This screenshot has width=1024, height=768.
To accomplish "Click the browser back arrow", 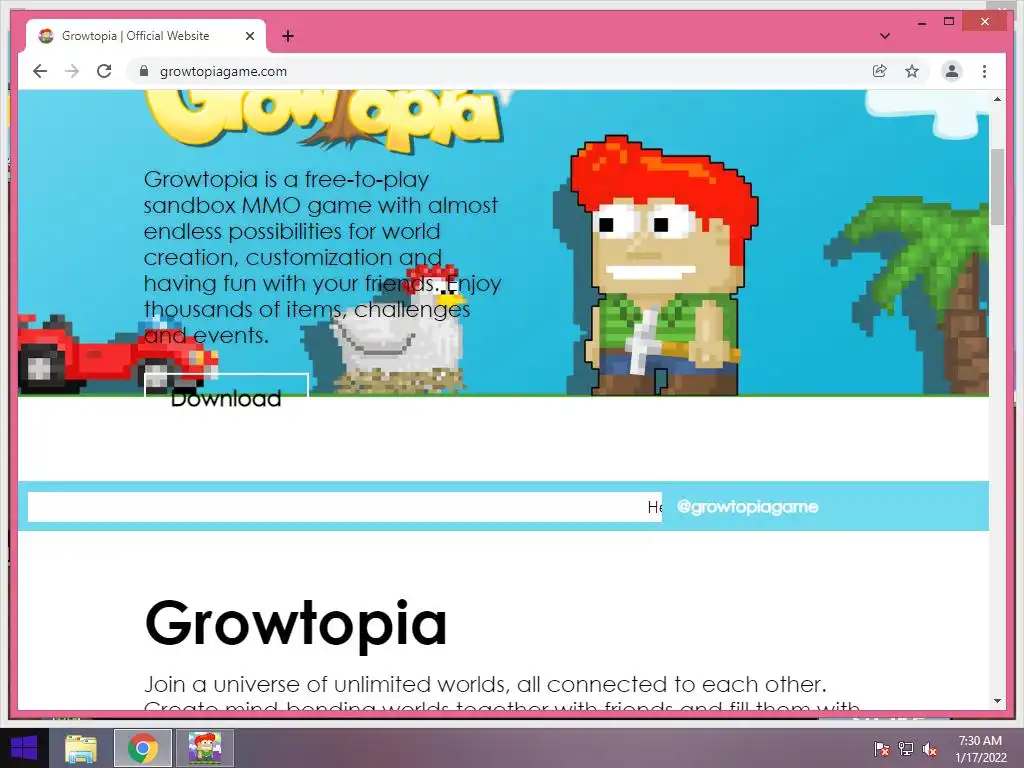I will [x=40, y=71].
